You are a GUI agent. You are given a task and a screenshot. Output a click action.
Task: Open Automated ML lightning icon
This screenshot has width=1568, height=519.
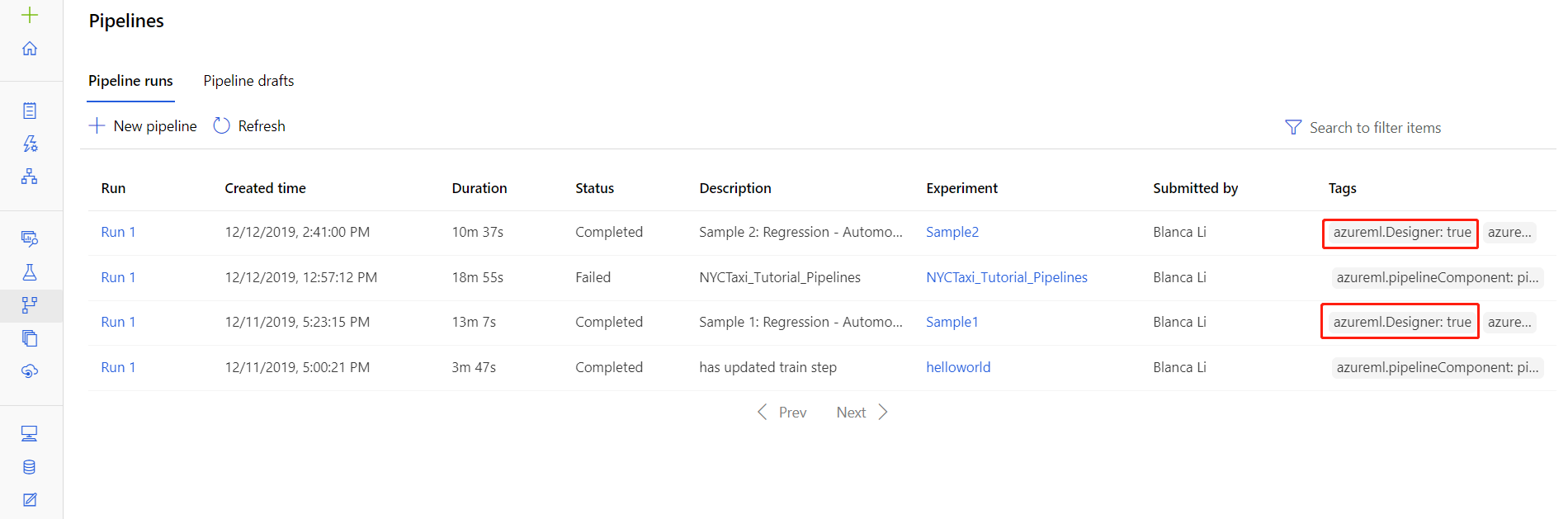30,144
